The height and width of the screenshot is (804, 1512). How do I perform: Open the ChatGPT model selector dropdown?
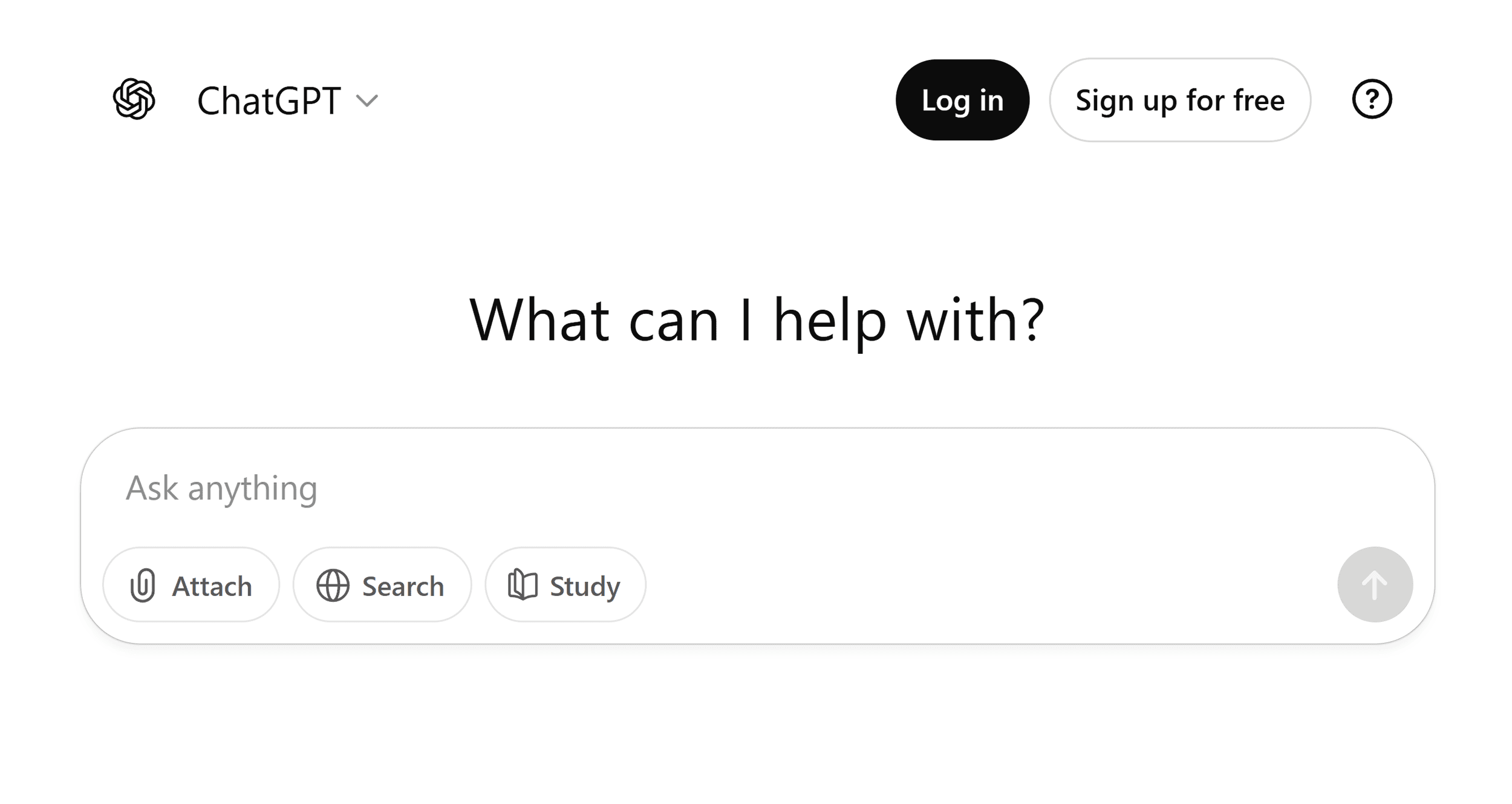pyautogui.click(x=369, y=102)
